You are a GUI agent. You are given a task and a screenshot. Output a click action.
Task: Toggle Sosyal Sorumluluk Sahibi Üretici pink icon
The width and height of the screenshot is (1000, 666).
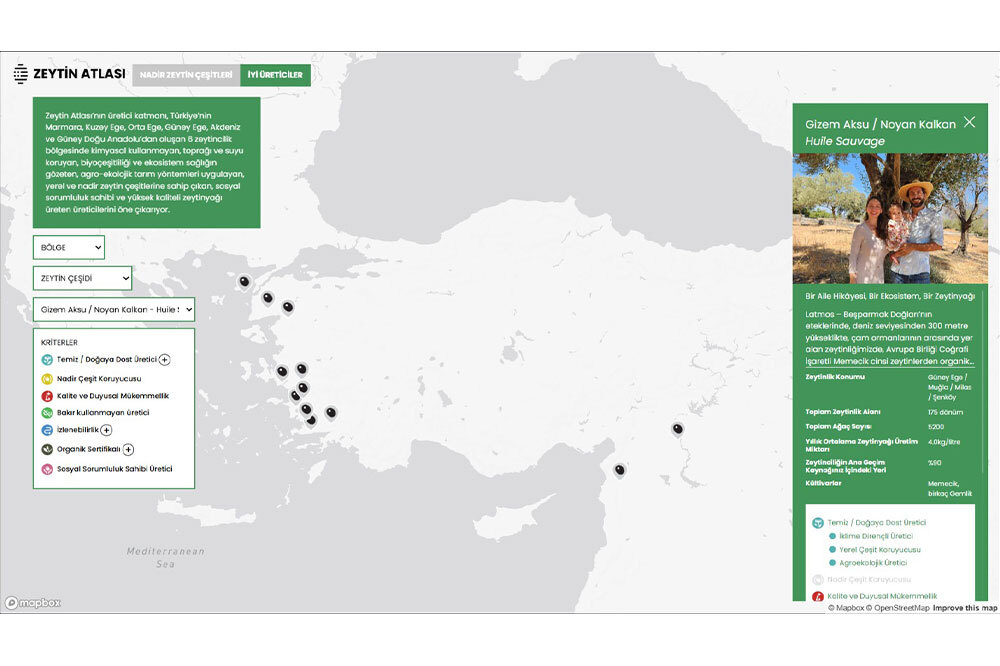pos(47,469)
